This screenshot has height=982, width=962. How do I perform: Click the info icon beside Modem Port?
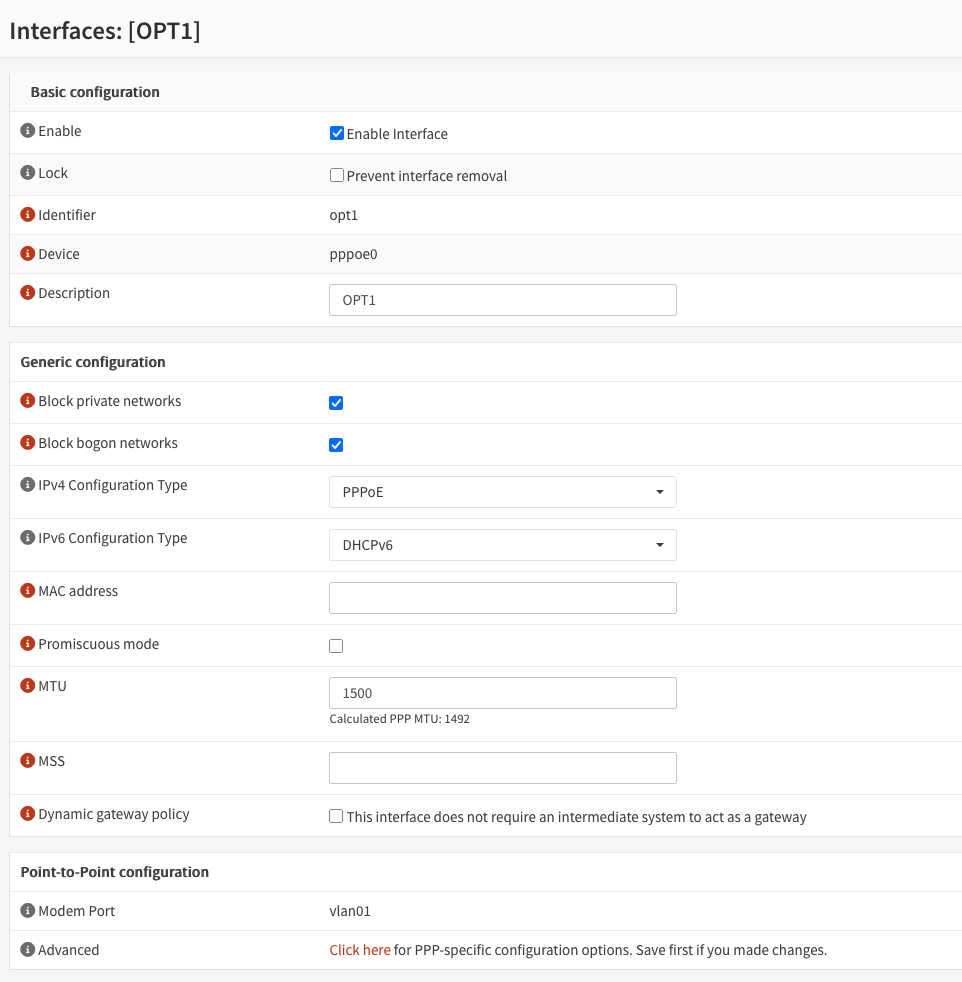tap(28, 911)
